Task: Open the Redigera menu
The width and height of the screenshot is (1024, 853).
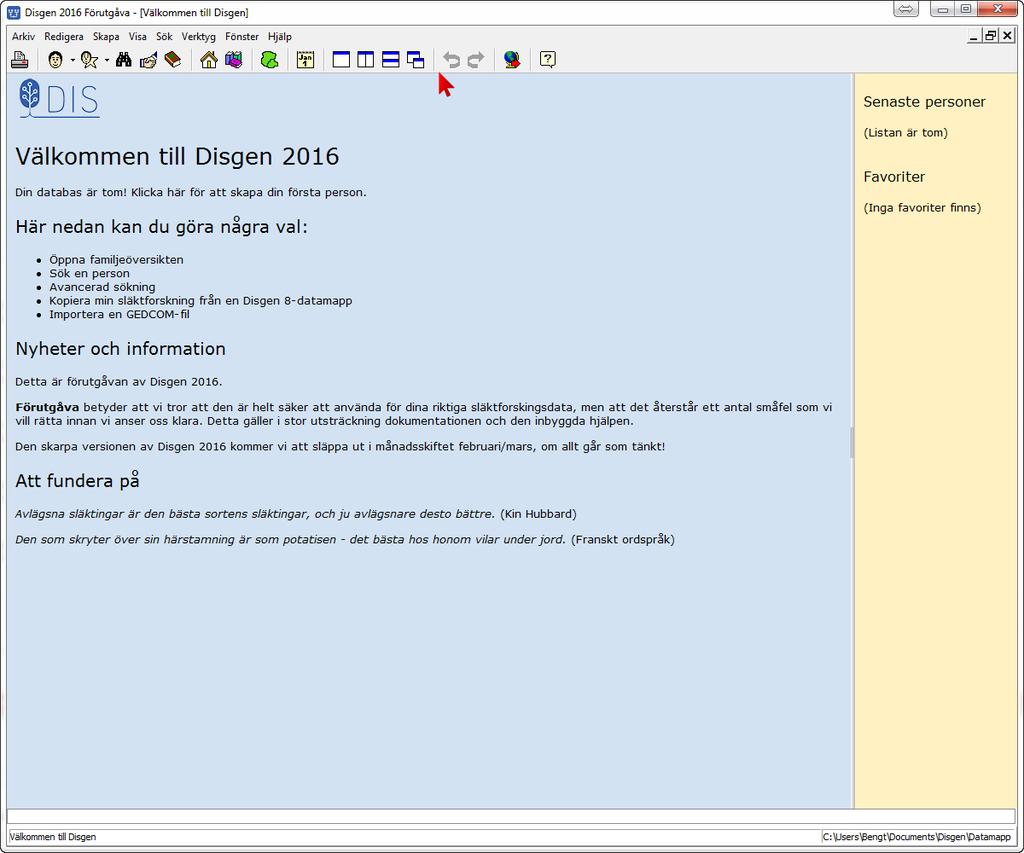Action: (x=64, y=37)
